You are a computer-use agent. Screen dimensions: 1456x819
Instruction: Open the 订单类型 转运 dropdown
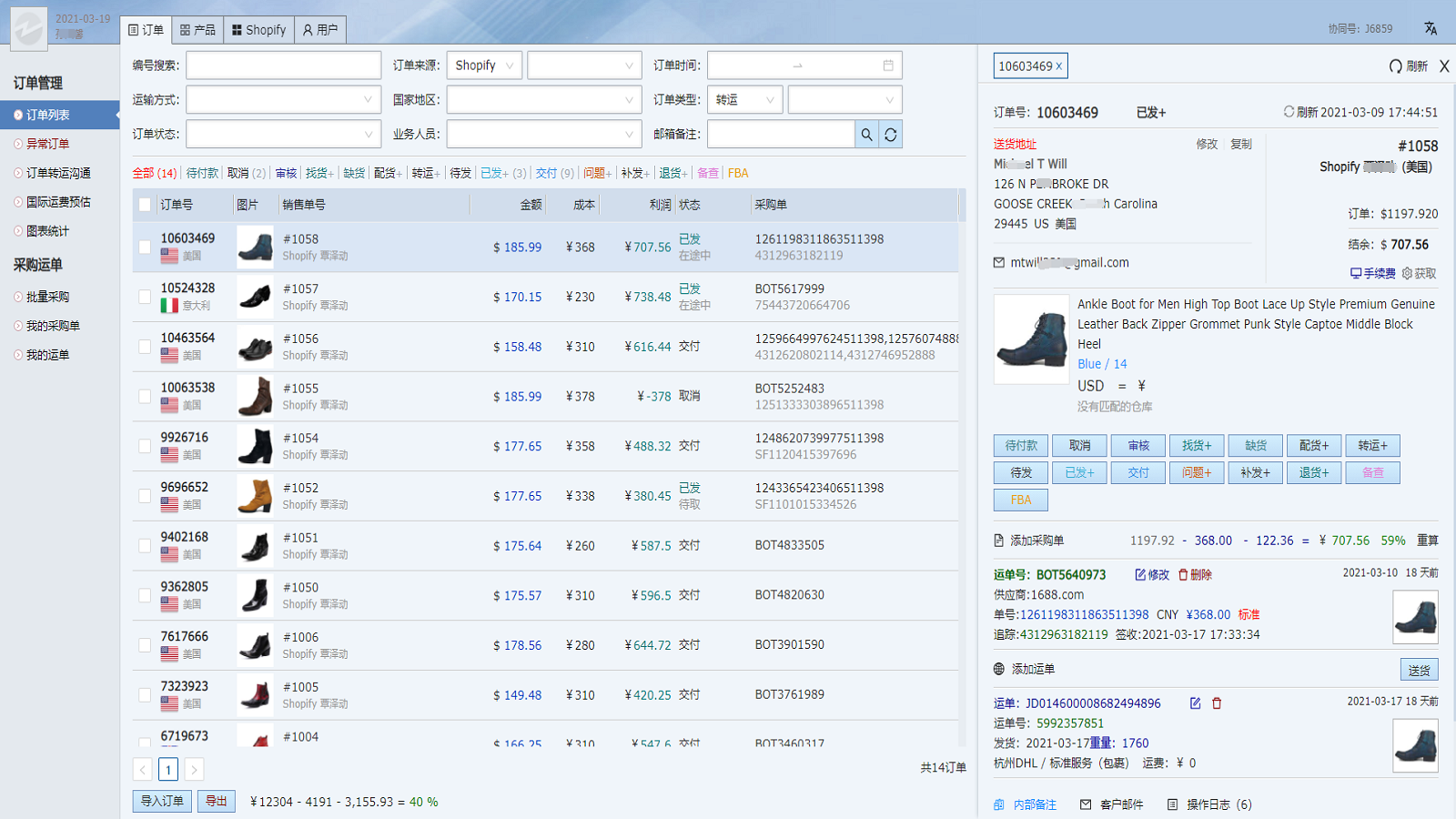[744, 100]
